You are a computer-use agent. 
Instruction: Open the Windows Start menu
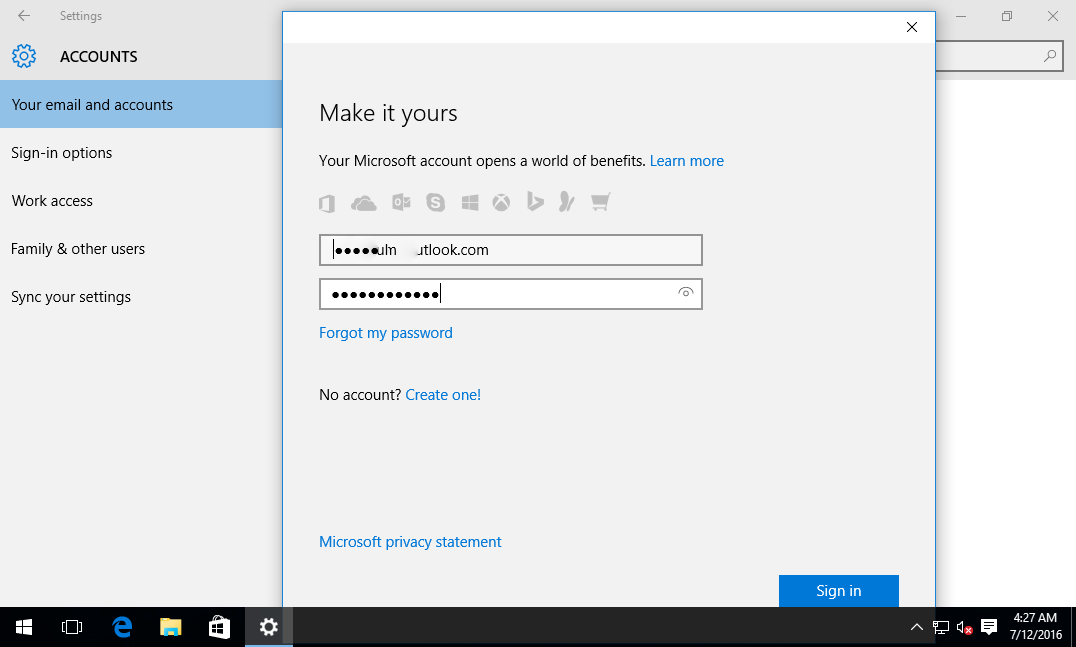click(x=24, y=627)
